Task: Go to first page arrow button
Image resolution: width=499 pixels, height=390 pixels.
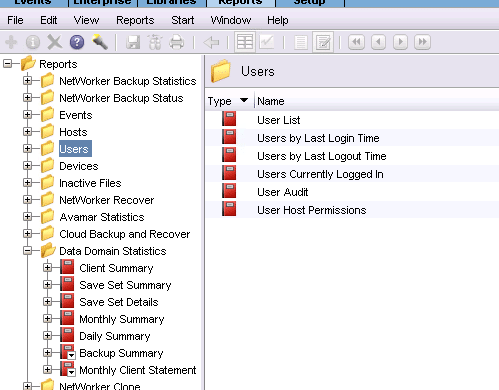Action: [x=356, y=42]
